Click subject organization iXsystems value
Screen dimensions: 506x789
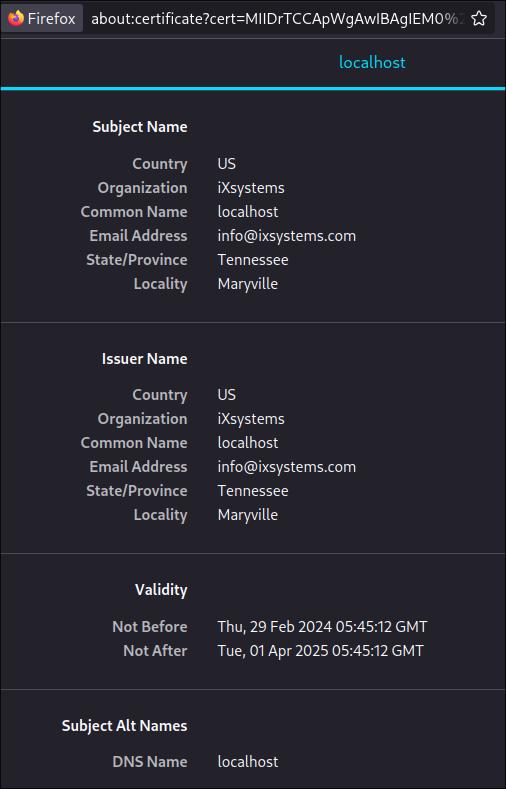click(x=251, y=188)
